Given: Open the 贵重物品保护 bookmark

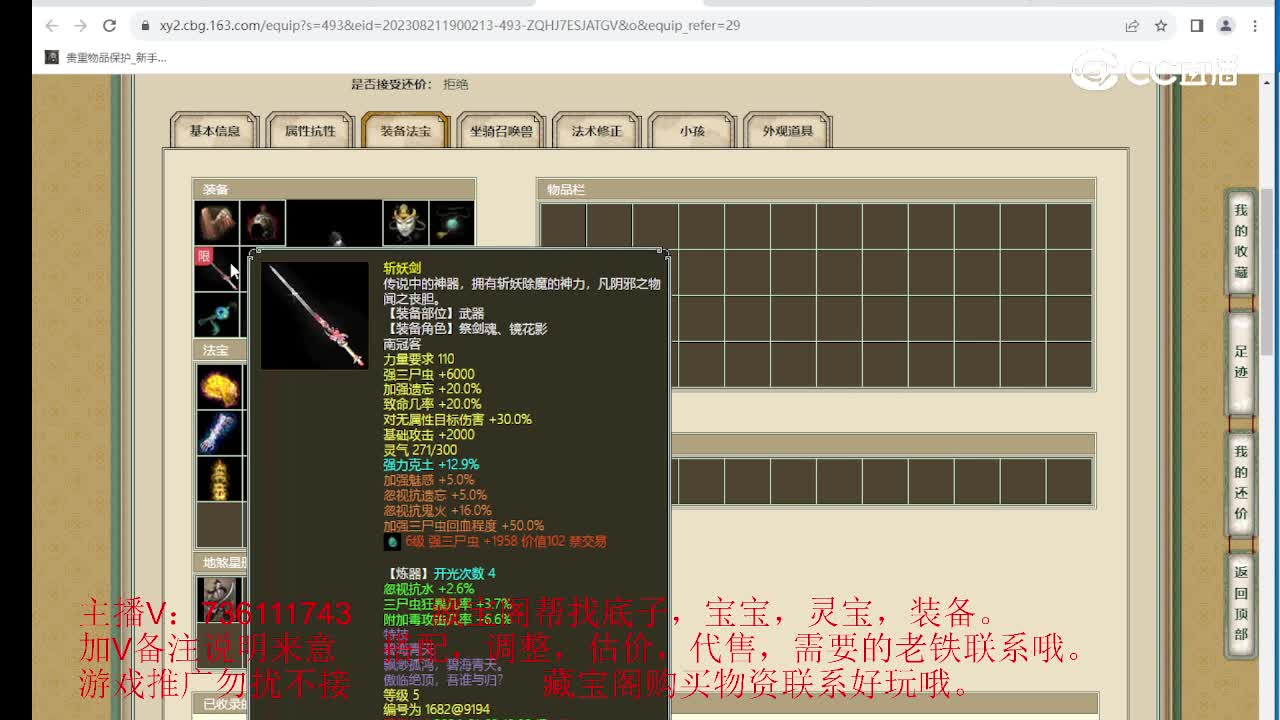Looking at the screenshot, I should tap(106, 58).
